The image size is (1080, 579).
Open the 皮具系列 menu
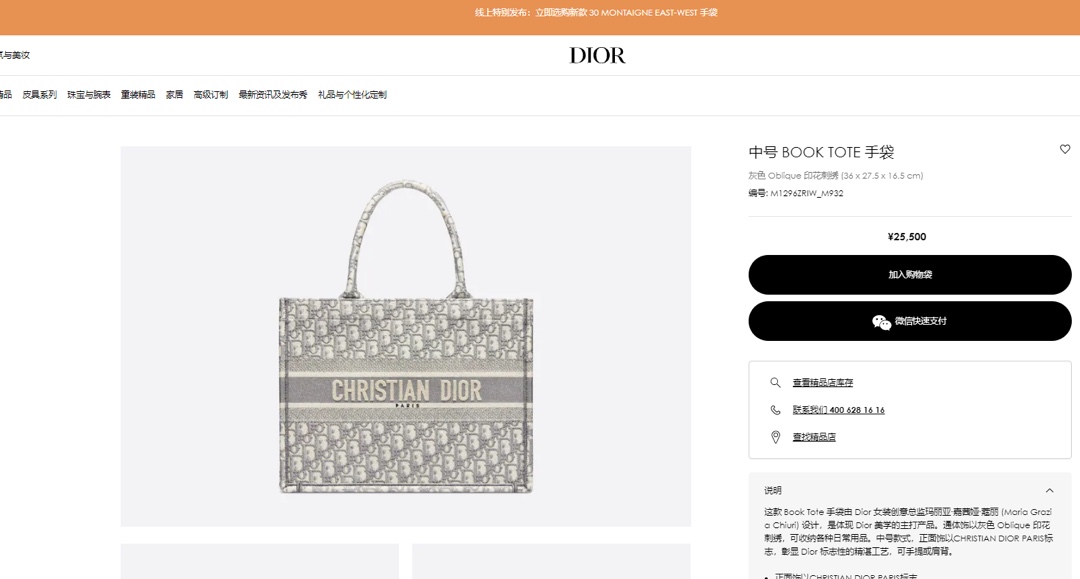pyautogui.click(x=39, y=95)
